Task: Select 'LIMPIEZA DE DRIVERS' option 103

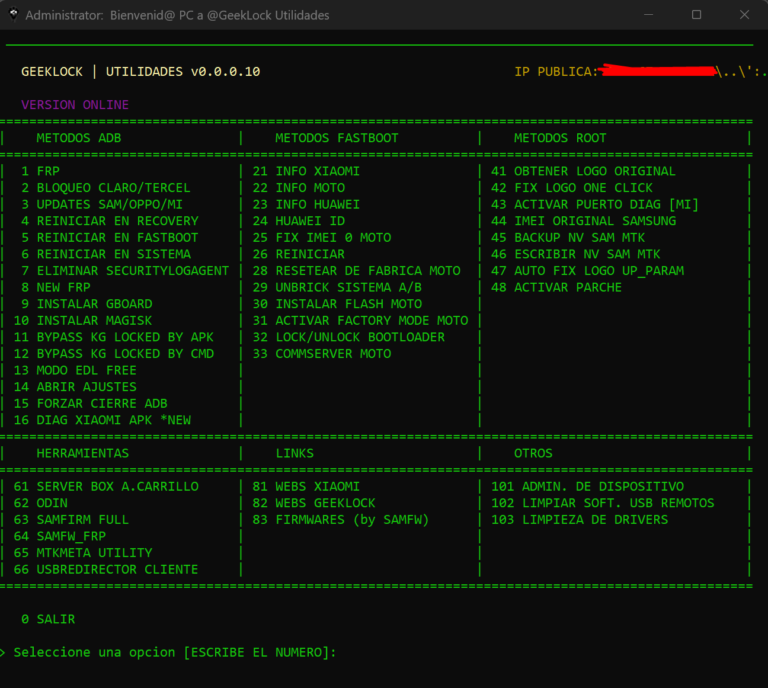Action: click(579, 520)
